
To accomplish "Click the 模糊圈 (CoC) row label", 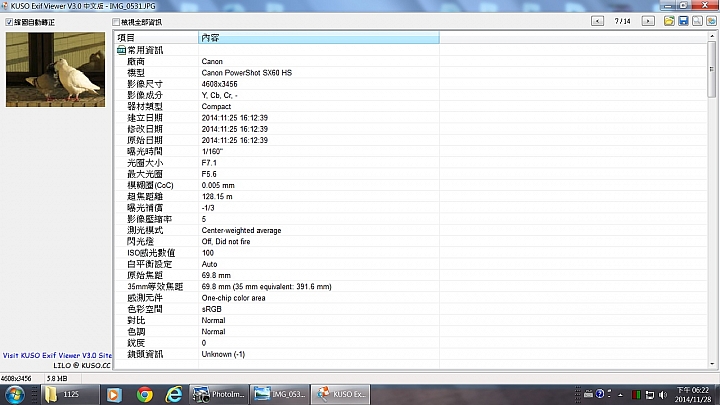I will point(150,185).
